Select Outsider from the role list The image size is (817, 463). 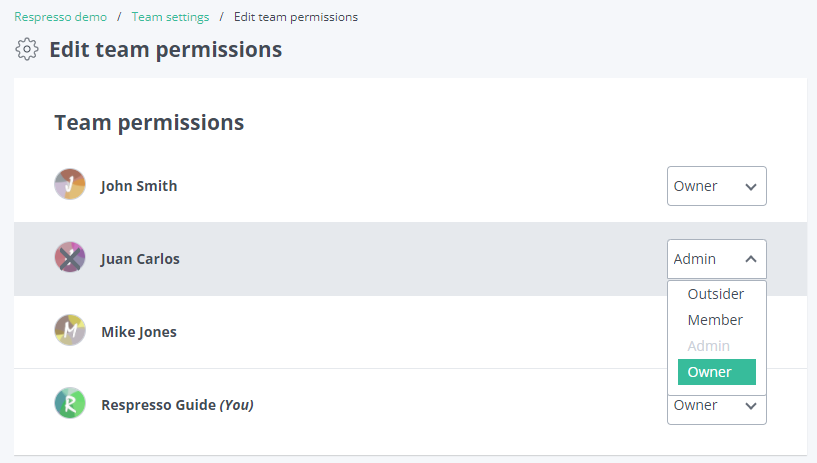(716, 294)
